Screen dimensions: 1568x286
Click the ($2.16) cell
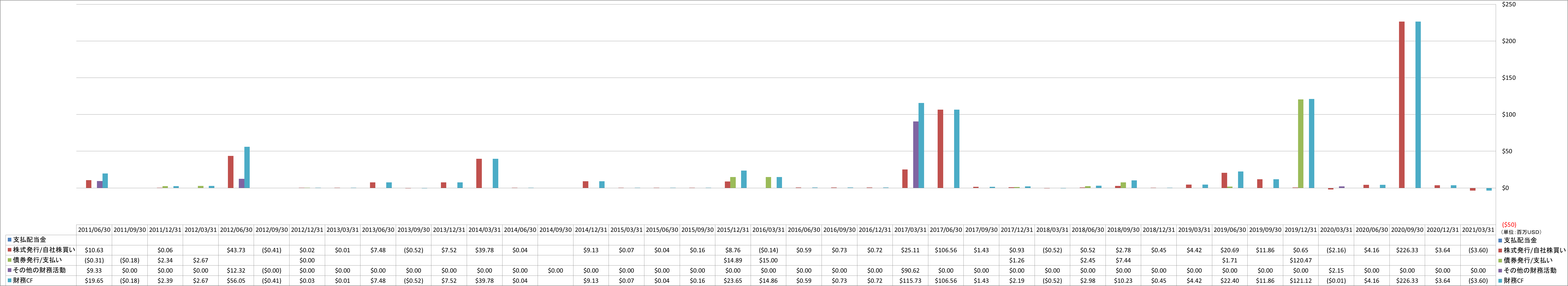(x=1336, y=250)
